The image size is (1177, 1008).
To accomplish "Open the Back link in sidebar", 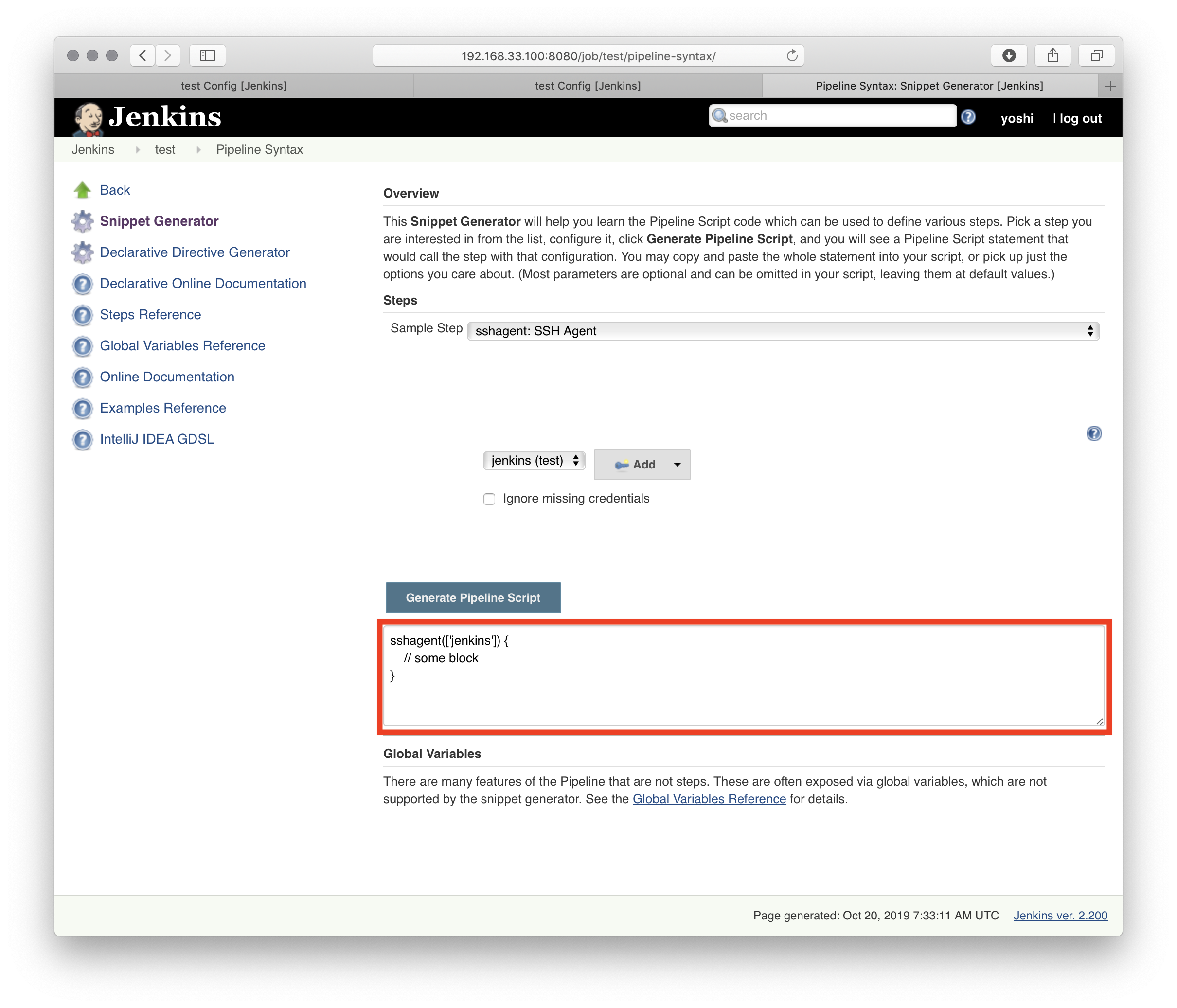I will (x=115, y=190).
